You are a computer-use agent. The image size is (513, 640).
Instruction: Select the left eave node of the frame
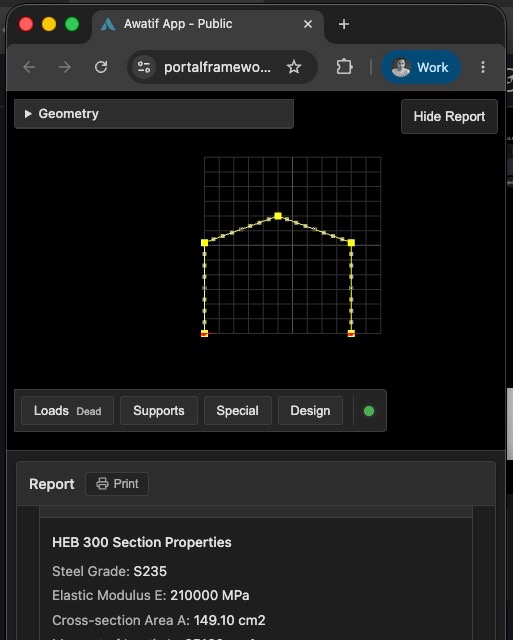click(x=204, y=242)
